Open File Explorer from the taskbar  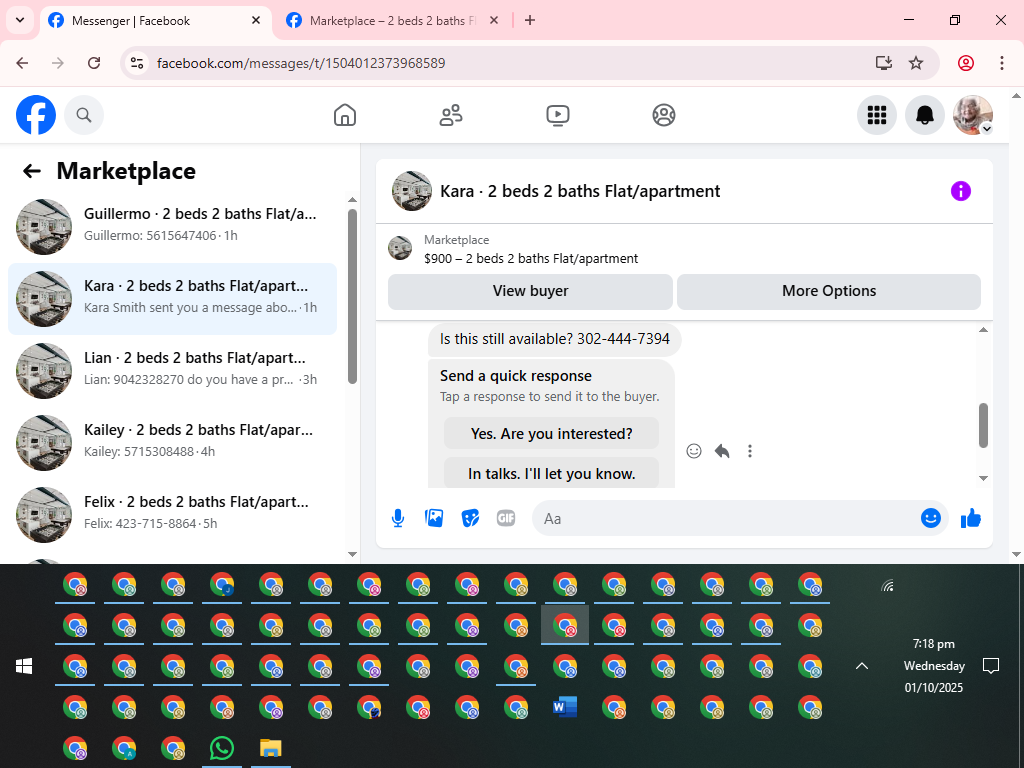pyautogui.click(x=271, y=748)
